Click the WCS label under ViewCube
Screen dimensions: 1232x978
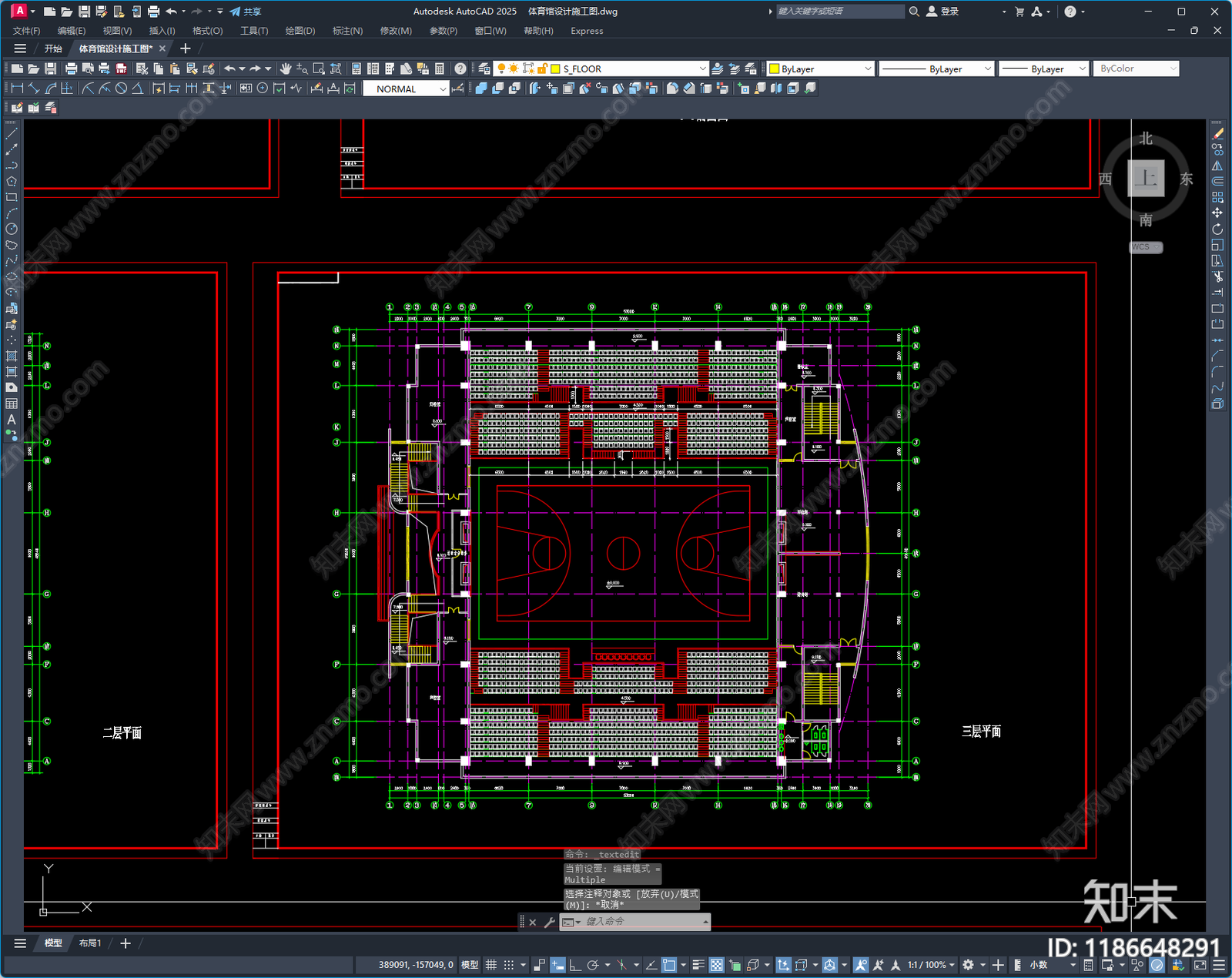[1146, 247]
